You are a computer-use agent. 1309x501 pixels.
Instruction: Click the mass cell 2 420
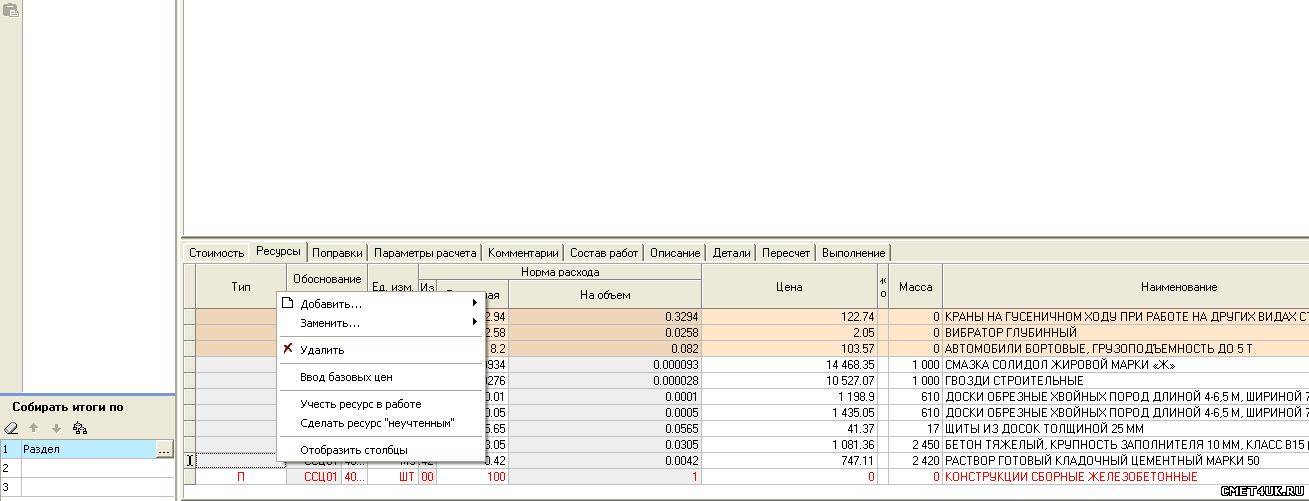(915, 461)
